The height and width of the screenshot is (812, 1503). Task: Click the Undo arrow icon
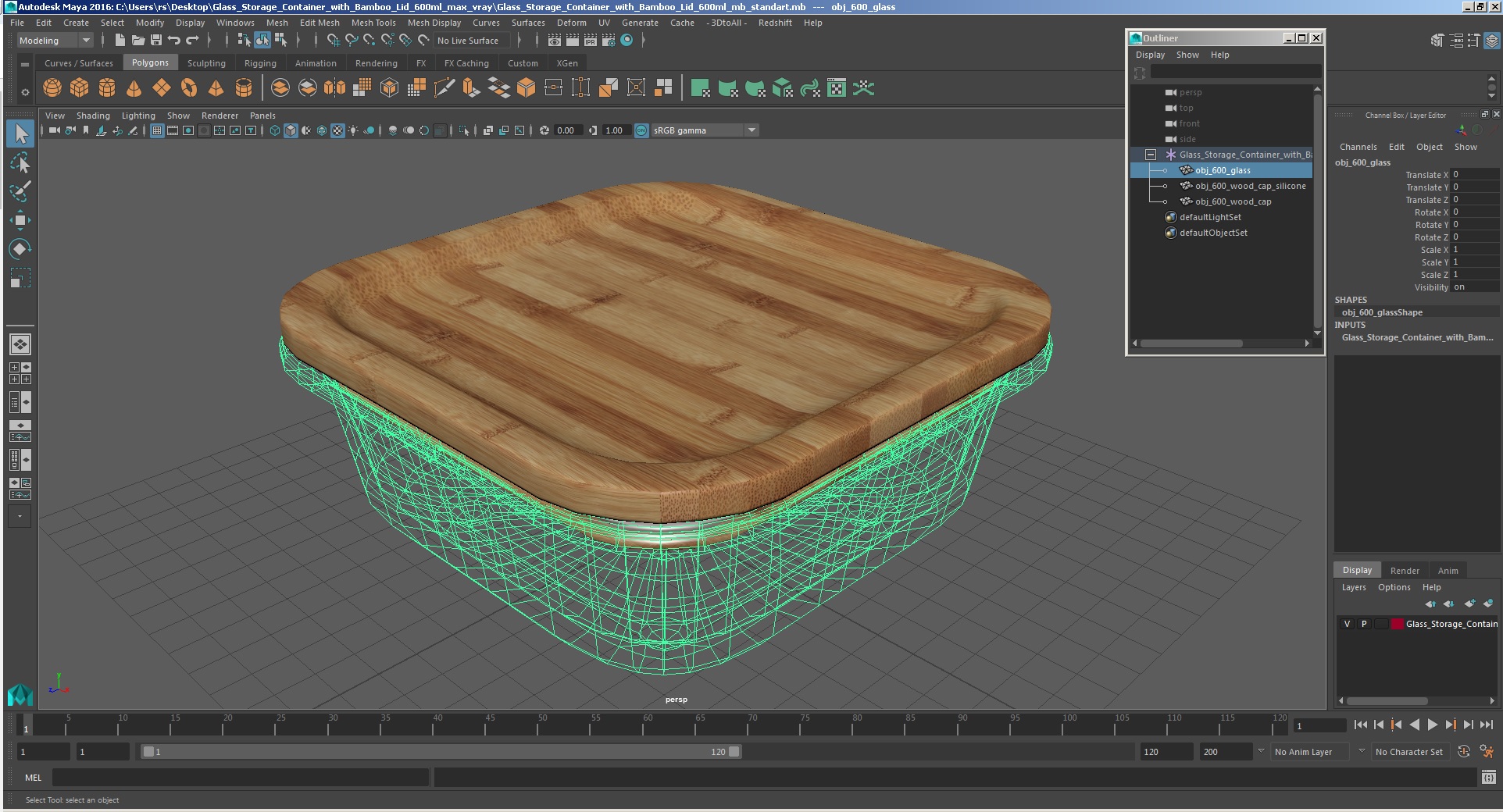(173, 41)
